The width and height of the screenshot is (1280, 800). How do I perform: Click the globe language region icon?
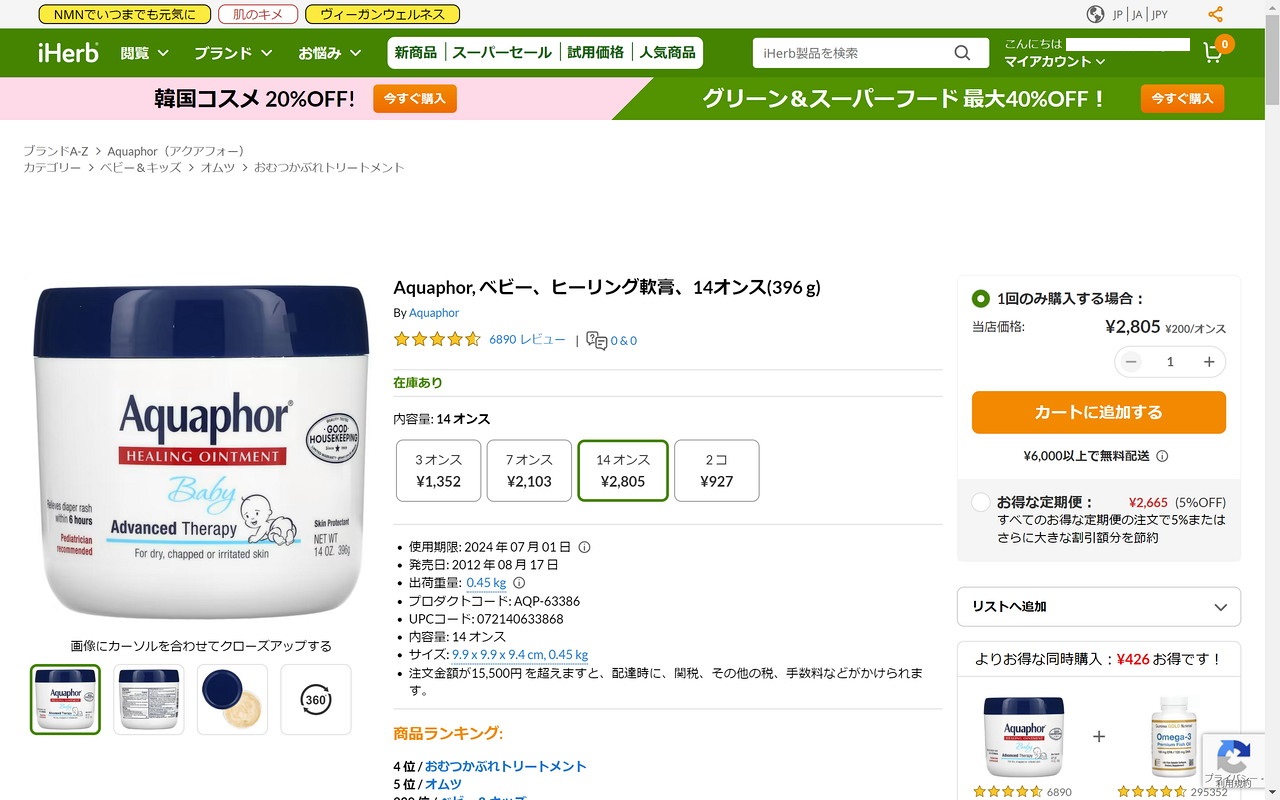click(1096, 14)
